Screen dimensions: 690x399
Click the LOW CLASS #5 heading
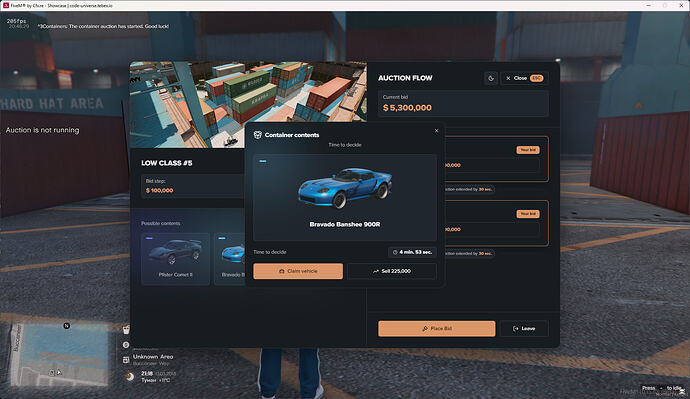(x=167, y=163)
